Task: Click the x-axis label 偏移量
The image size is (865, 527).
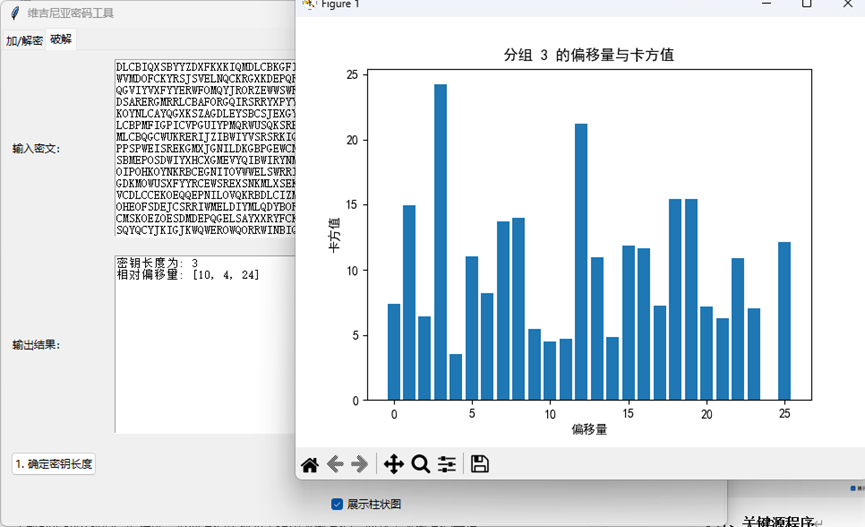Action: 589,429
